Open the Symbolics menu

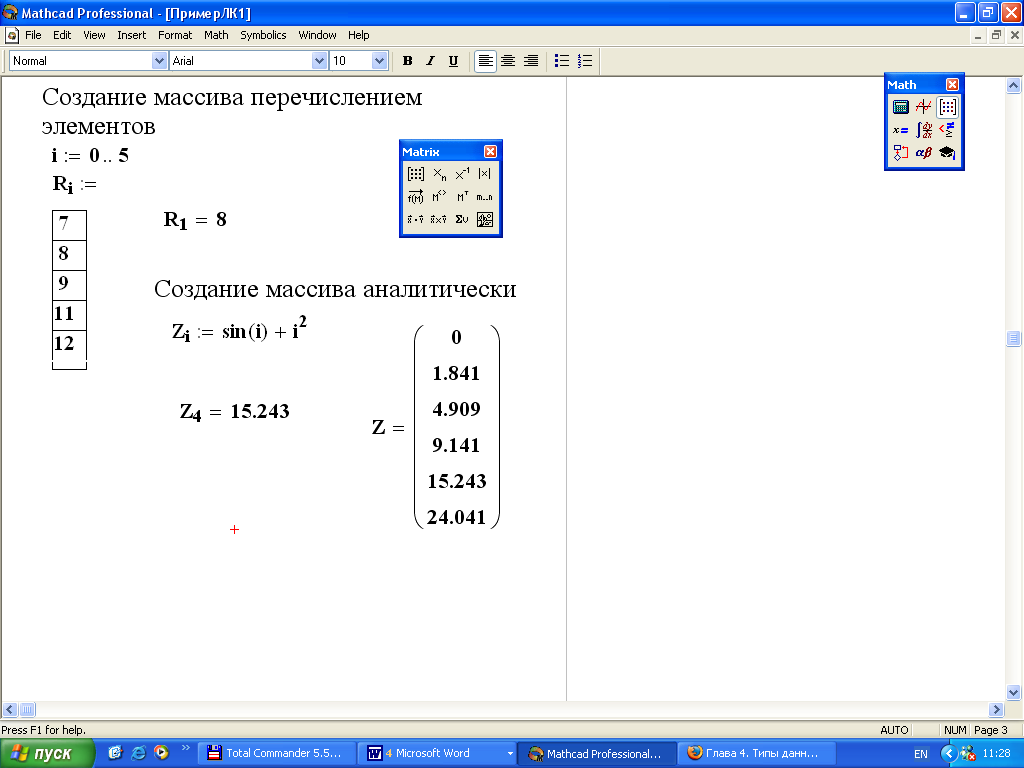(x=263, y=35)
